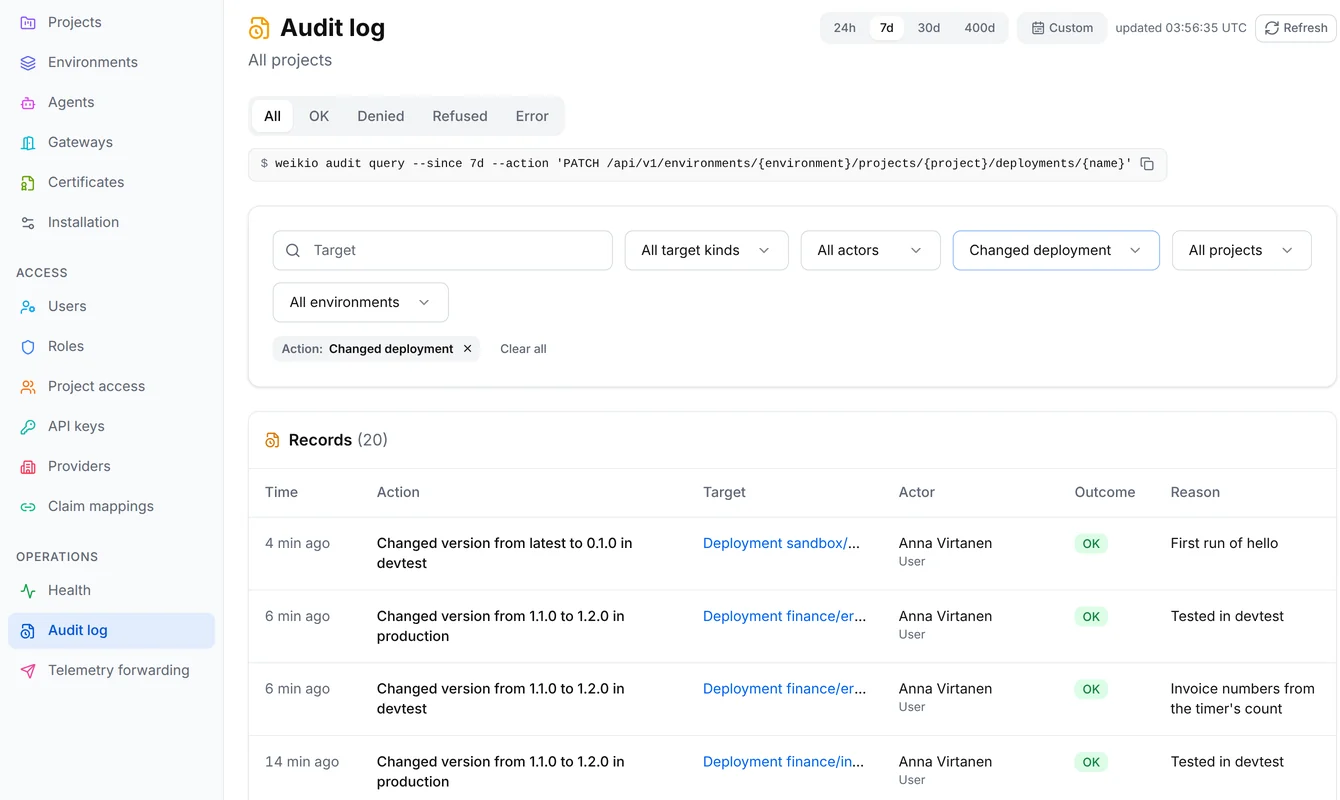The width and height of the screenshot is (1340, 800).
Task: Click the Health pulse icon
Action: [28, 590]
